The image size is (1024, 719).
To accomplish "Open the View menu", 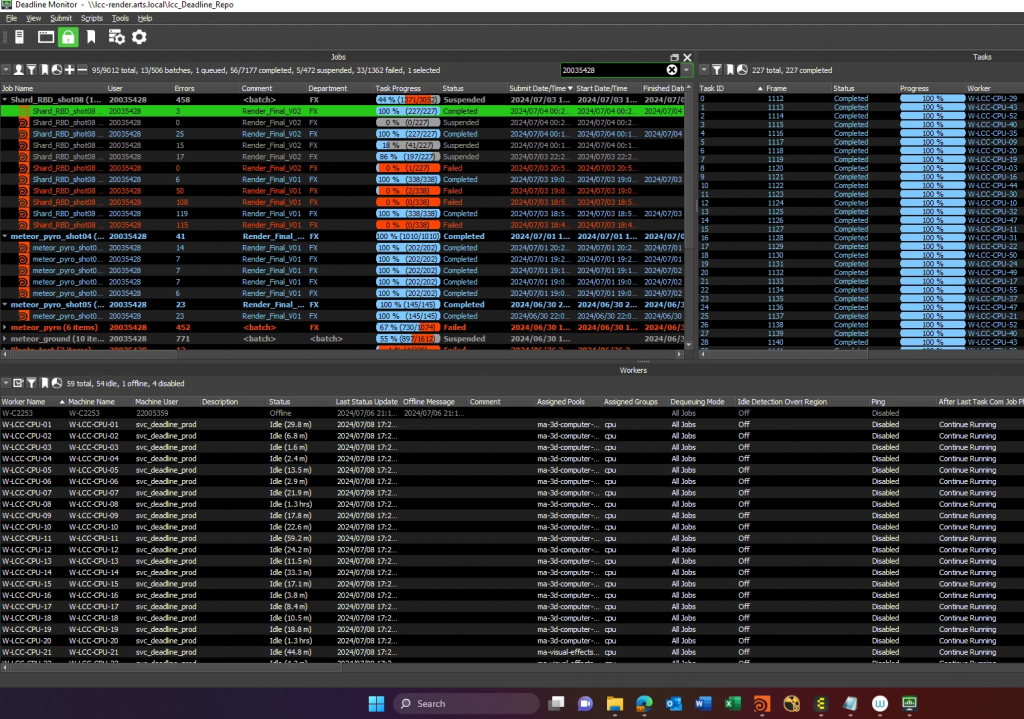I will [x=33, y=18].
